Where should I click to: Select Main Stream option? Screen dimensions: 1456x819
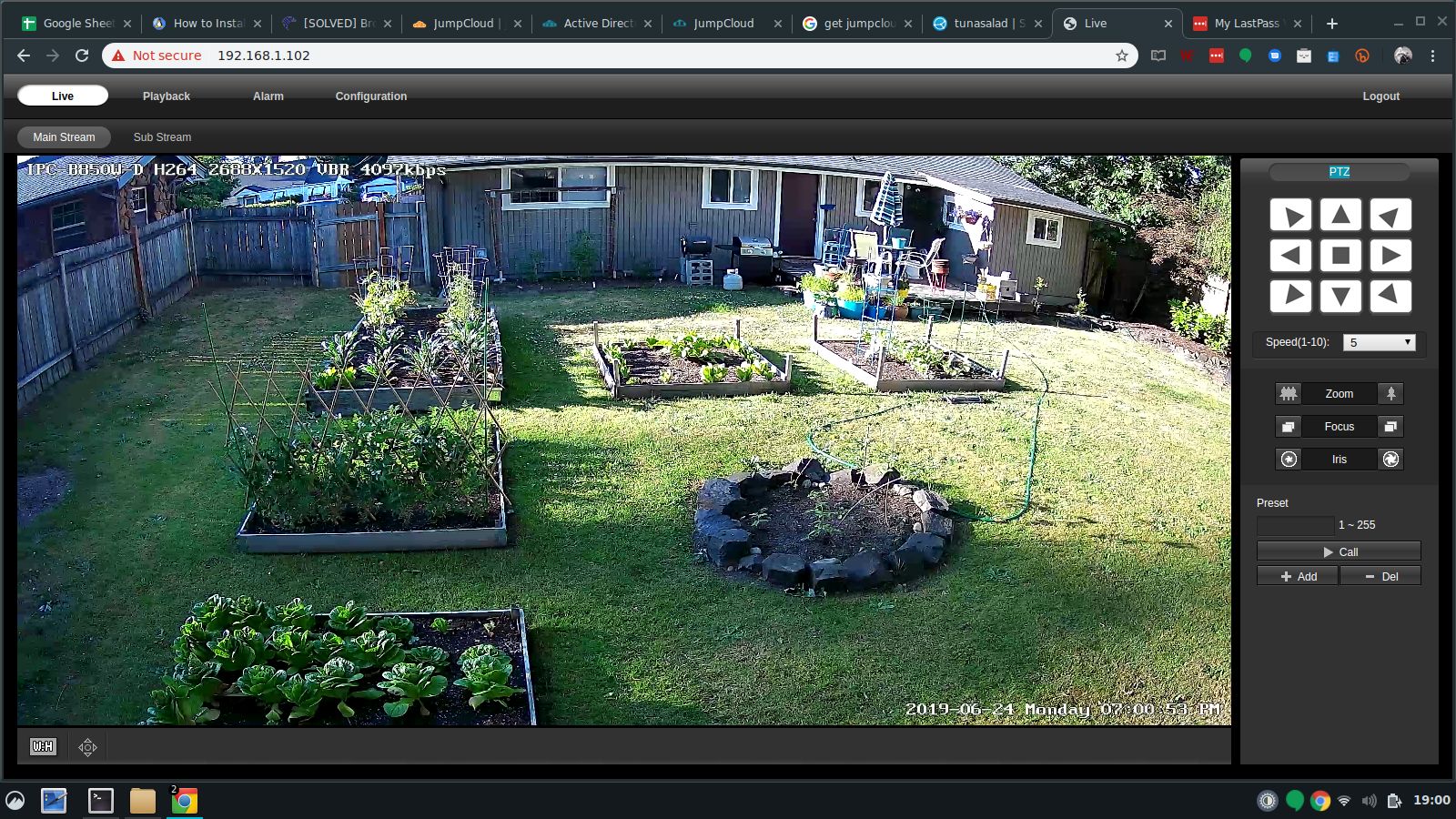tap(64, 137)
